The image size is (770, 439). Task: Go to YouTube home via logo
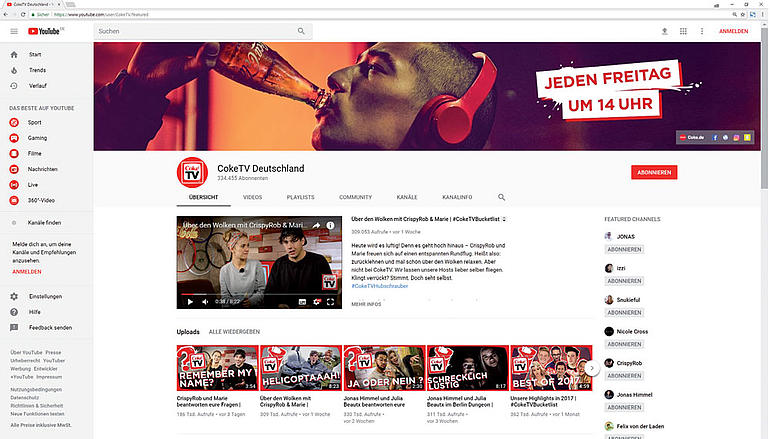[x=44, y=31]
